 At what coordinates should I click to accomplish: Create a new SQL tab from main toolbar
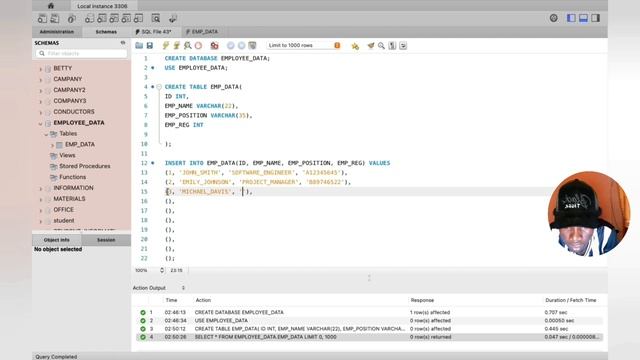[x=42, y=18]
